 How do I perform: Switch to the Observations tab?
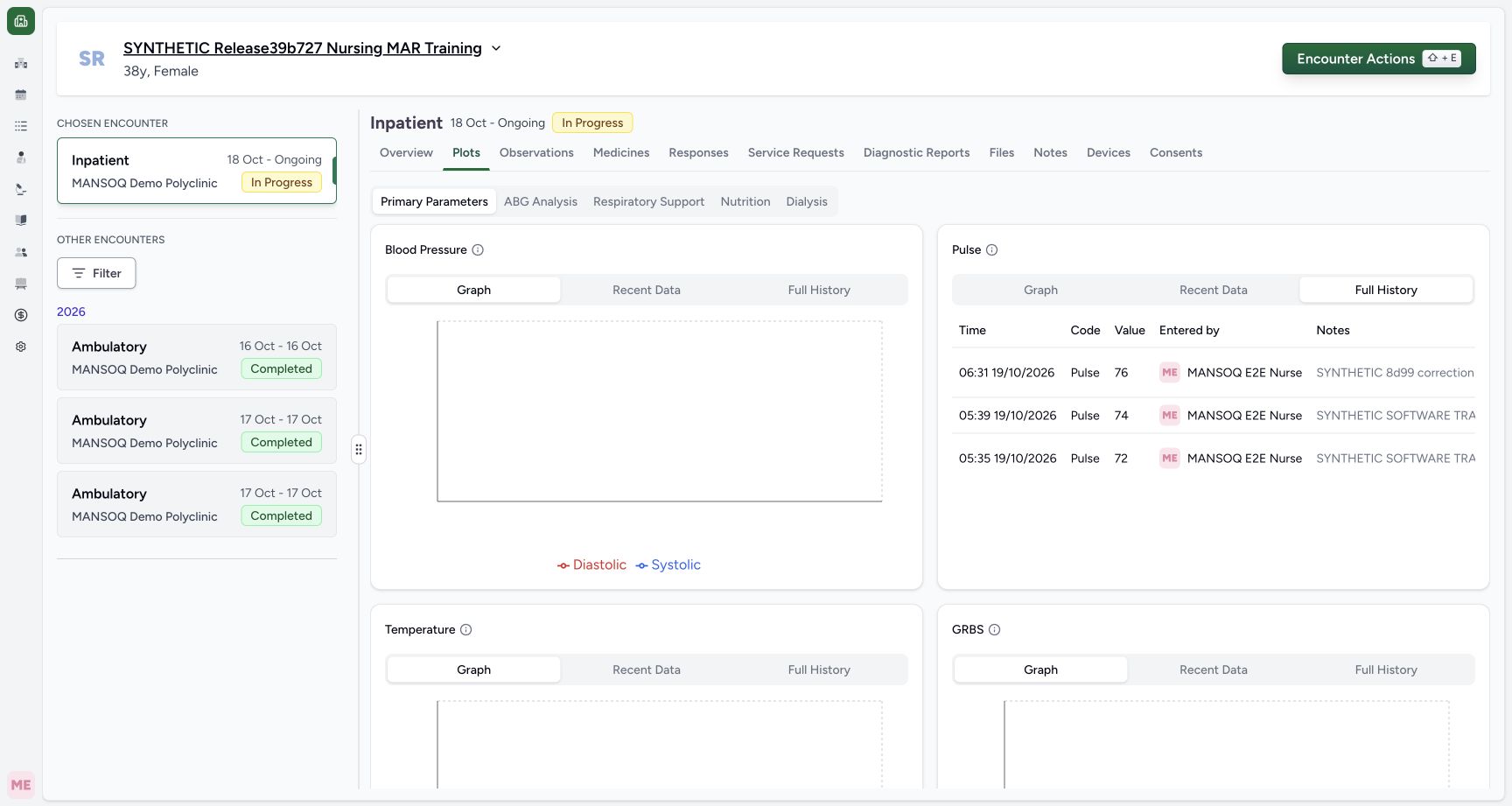(536, 152)
